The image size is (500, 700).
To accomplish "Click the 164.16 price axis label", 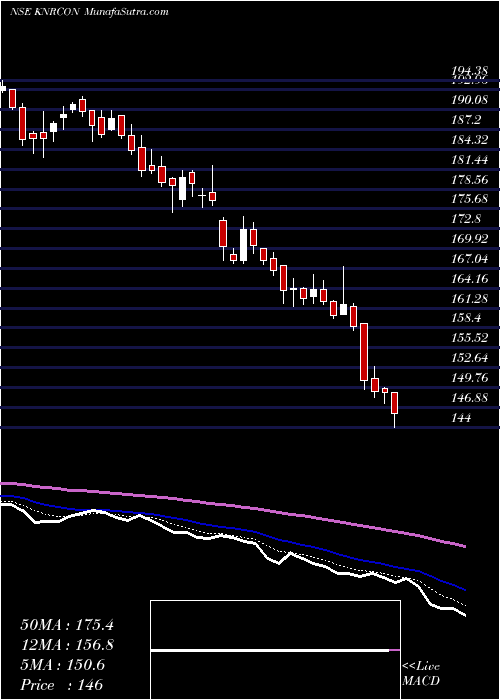I will (469, 279).
